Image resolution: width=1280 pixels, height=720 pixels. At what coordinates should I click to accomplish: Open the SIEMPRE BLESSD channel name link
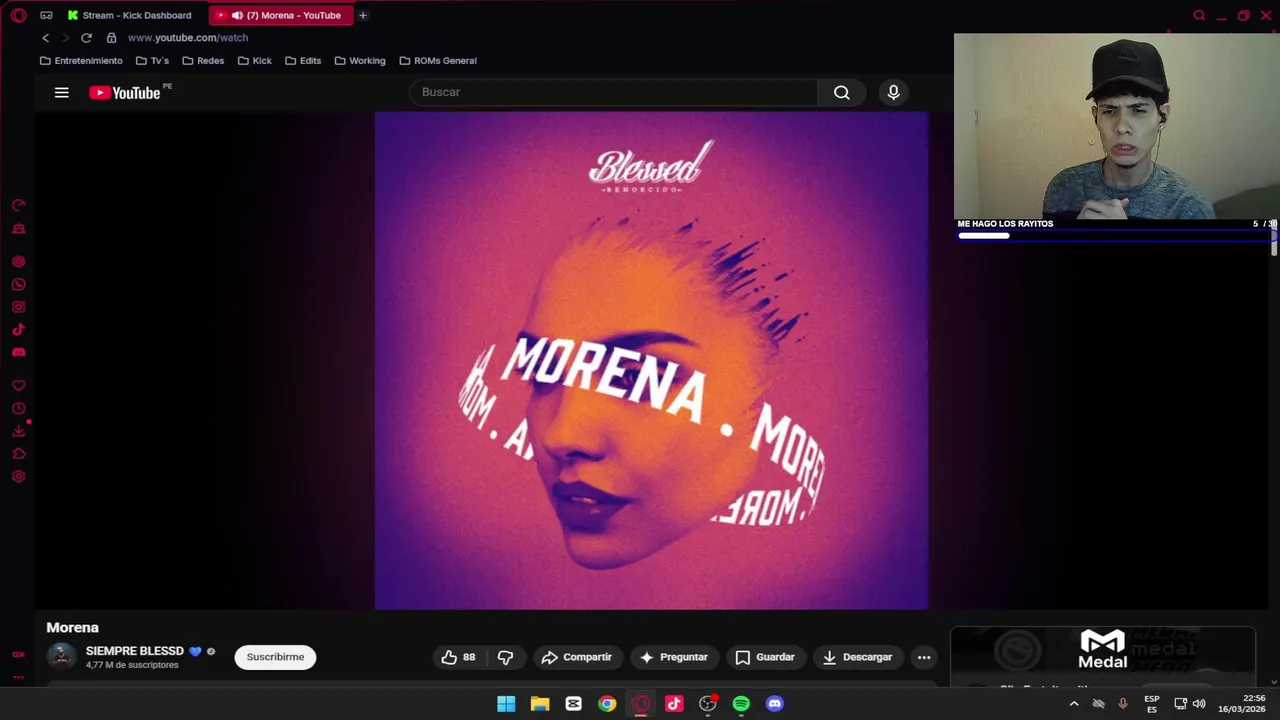[135, 651]
